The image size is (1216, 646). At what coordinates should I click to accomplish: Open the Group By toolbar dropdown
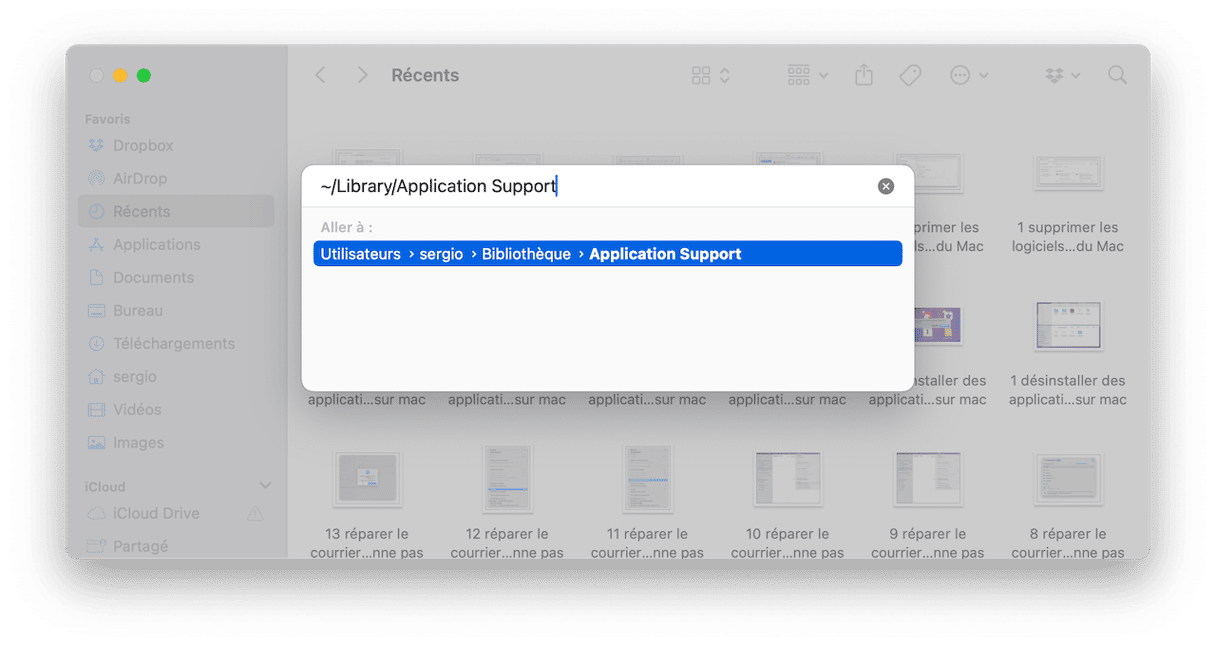pos(808,75)
